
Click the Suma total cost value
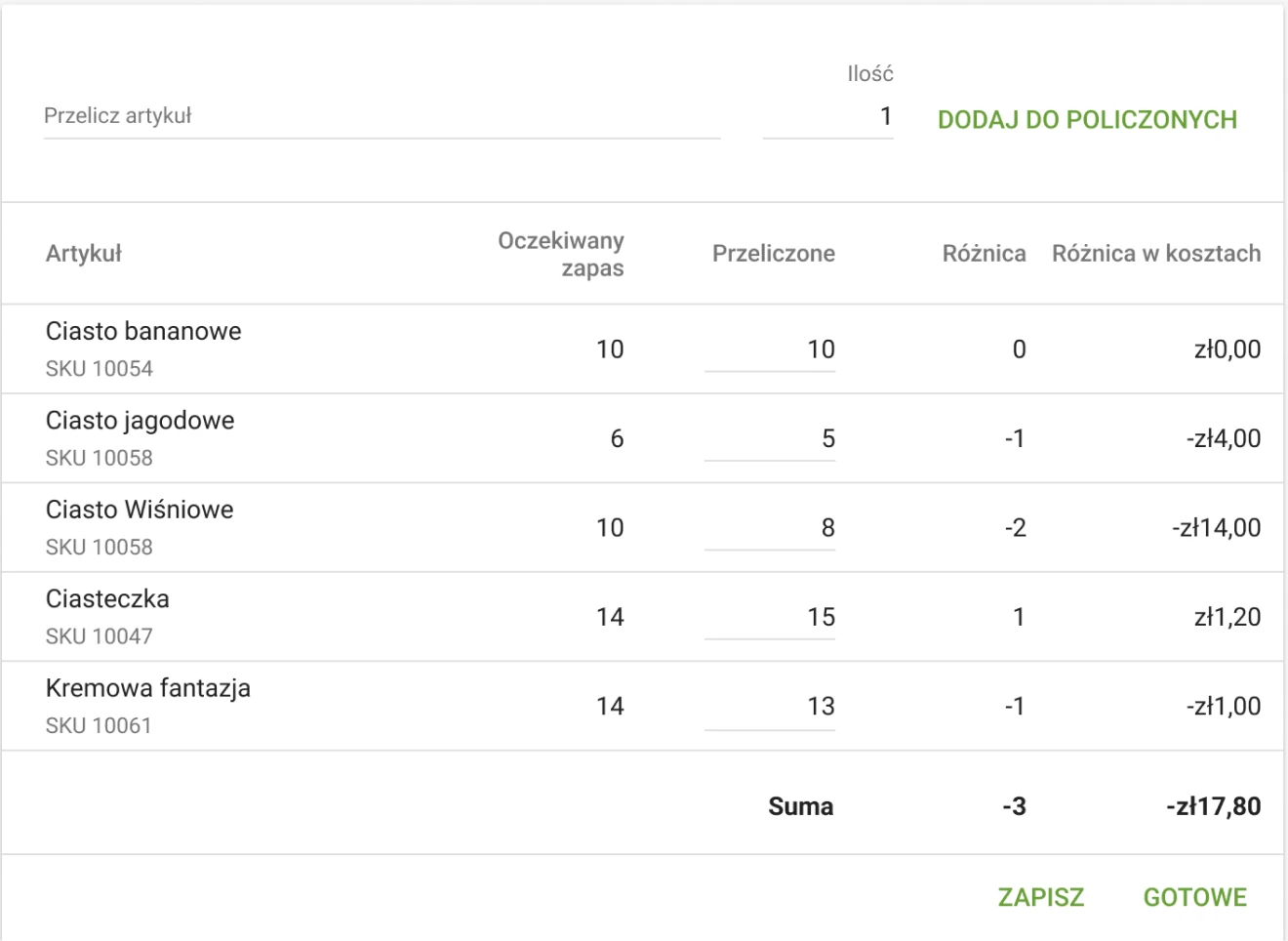click(1213, 806)
